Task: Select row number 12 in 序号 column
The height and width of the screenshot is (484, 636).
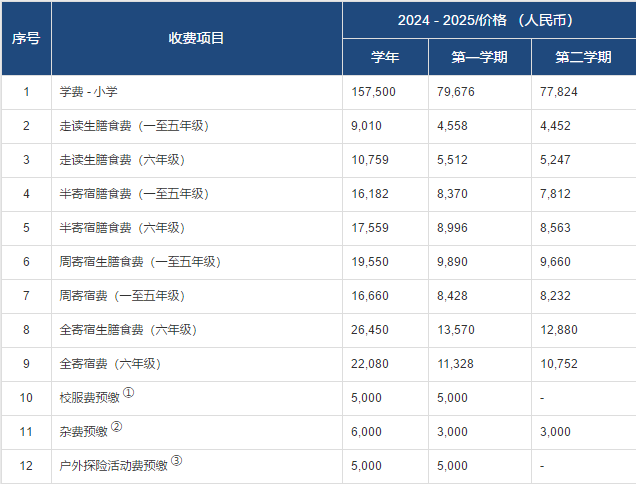Action: [26, 466]
